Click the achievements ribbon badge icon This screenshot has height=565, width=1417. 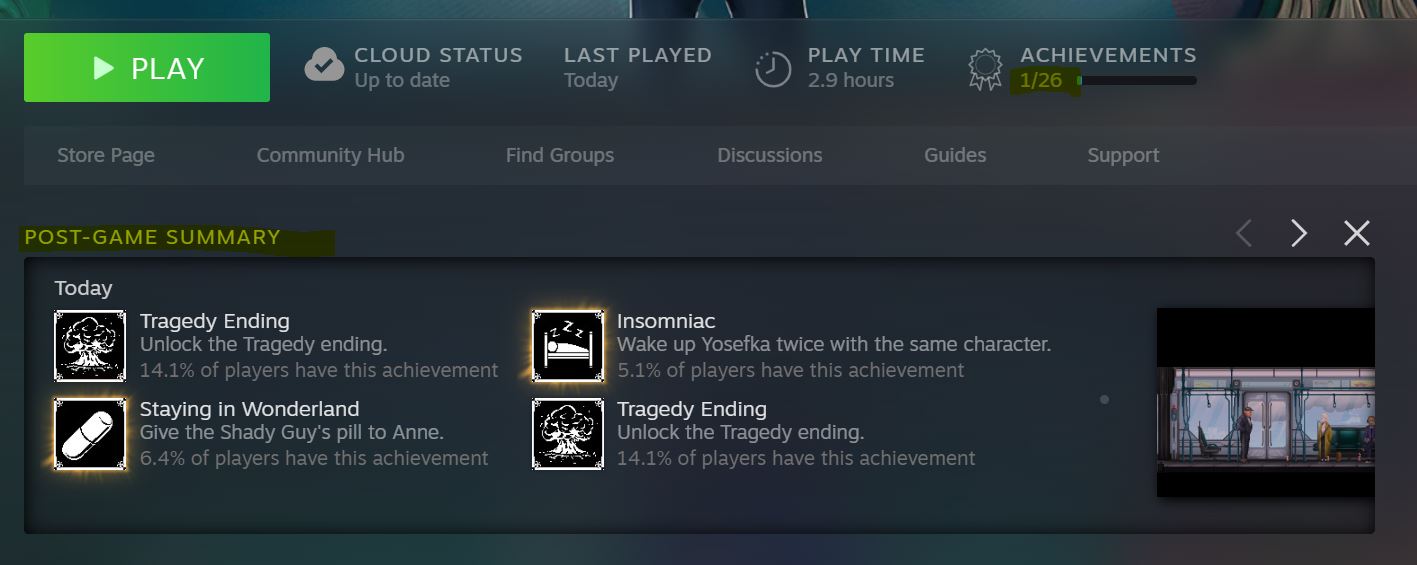pyautogui.click(x=985, y=70)
